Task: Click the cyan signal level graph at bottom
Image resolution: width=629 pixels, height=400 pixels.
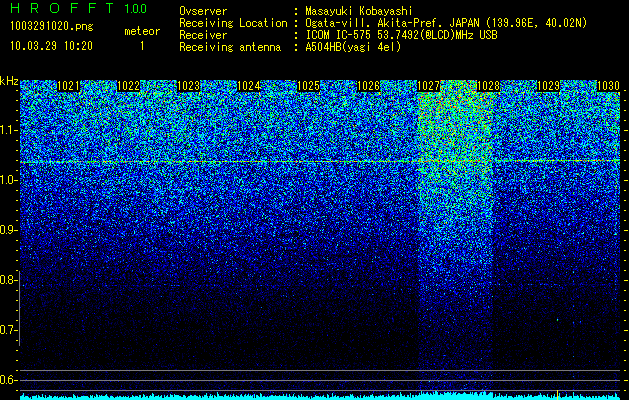Action: (x=320, y=396)
